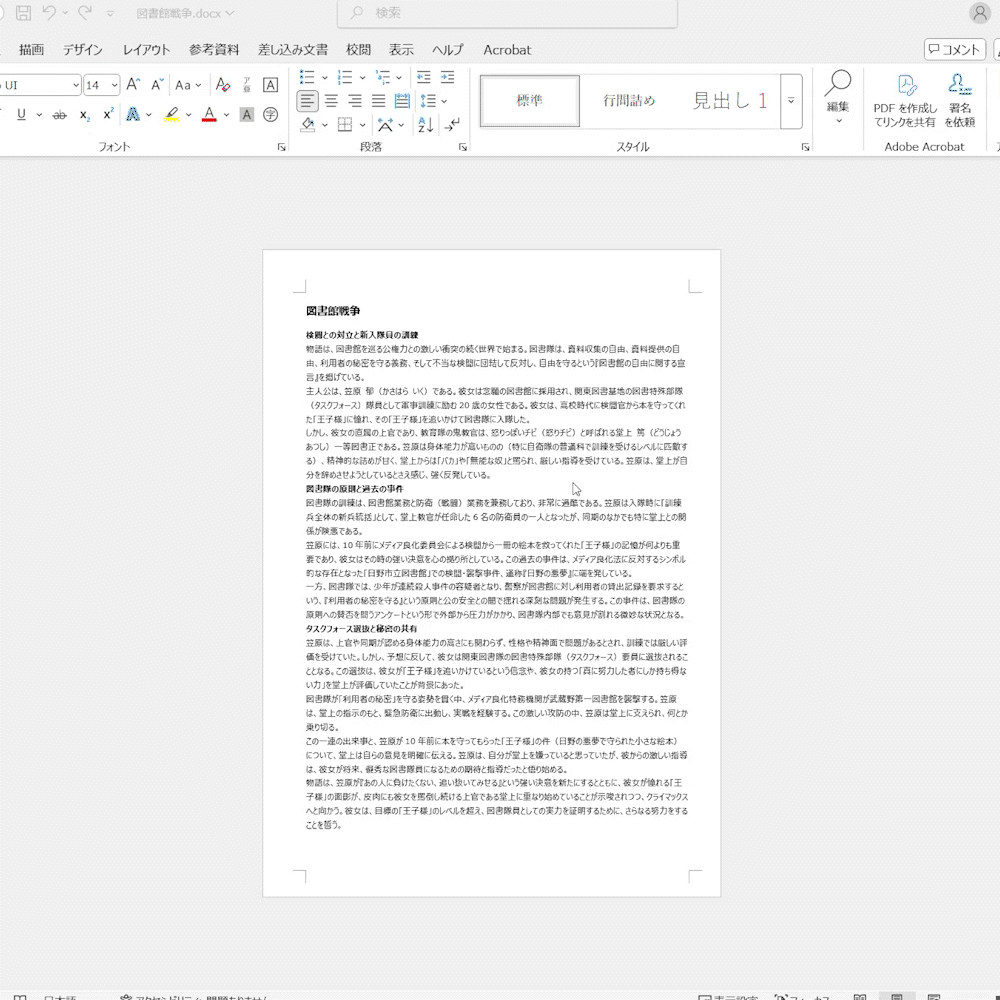Open the font size dropdown showing 14
The width and height of the screenshot is (1000, 1000).
pyautogui.click(x=102, y=85)
